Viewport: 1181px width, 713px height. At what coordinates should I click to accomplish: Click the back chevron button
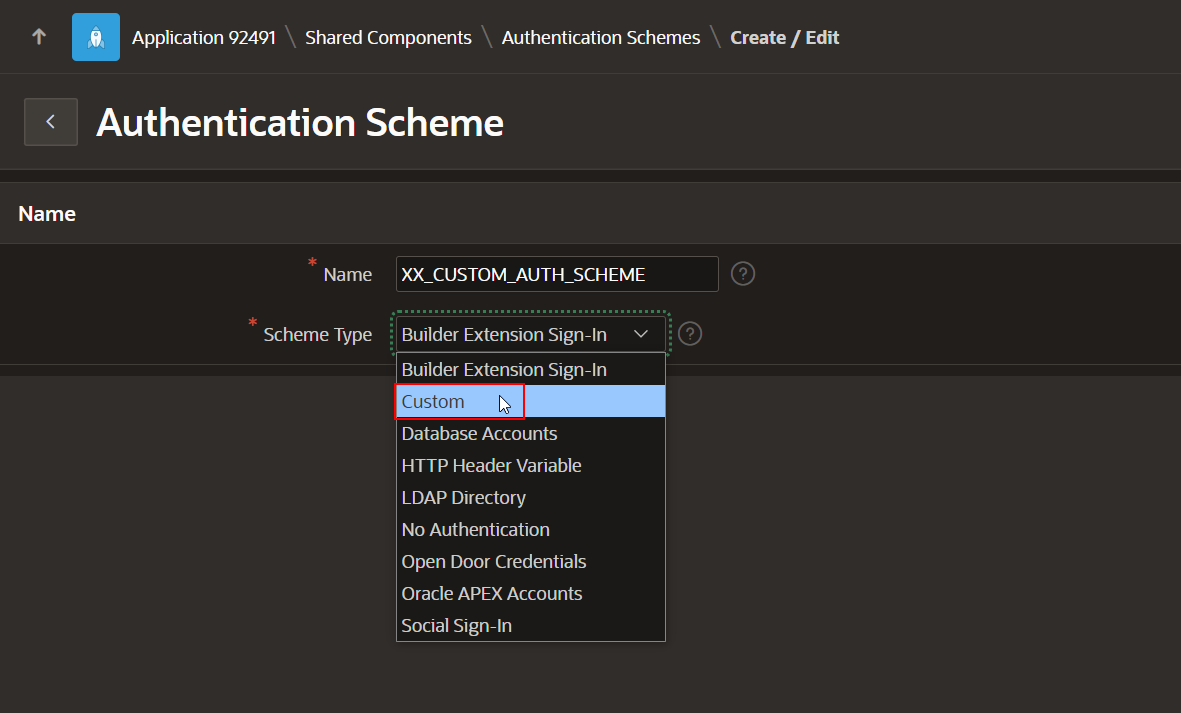click(50, 122)
